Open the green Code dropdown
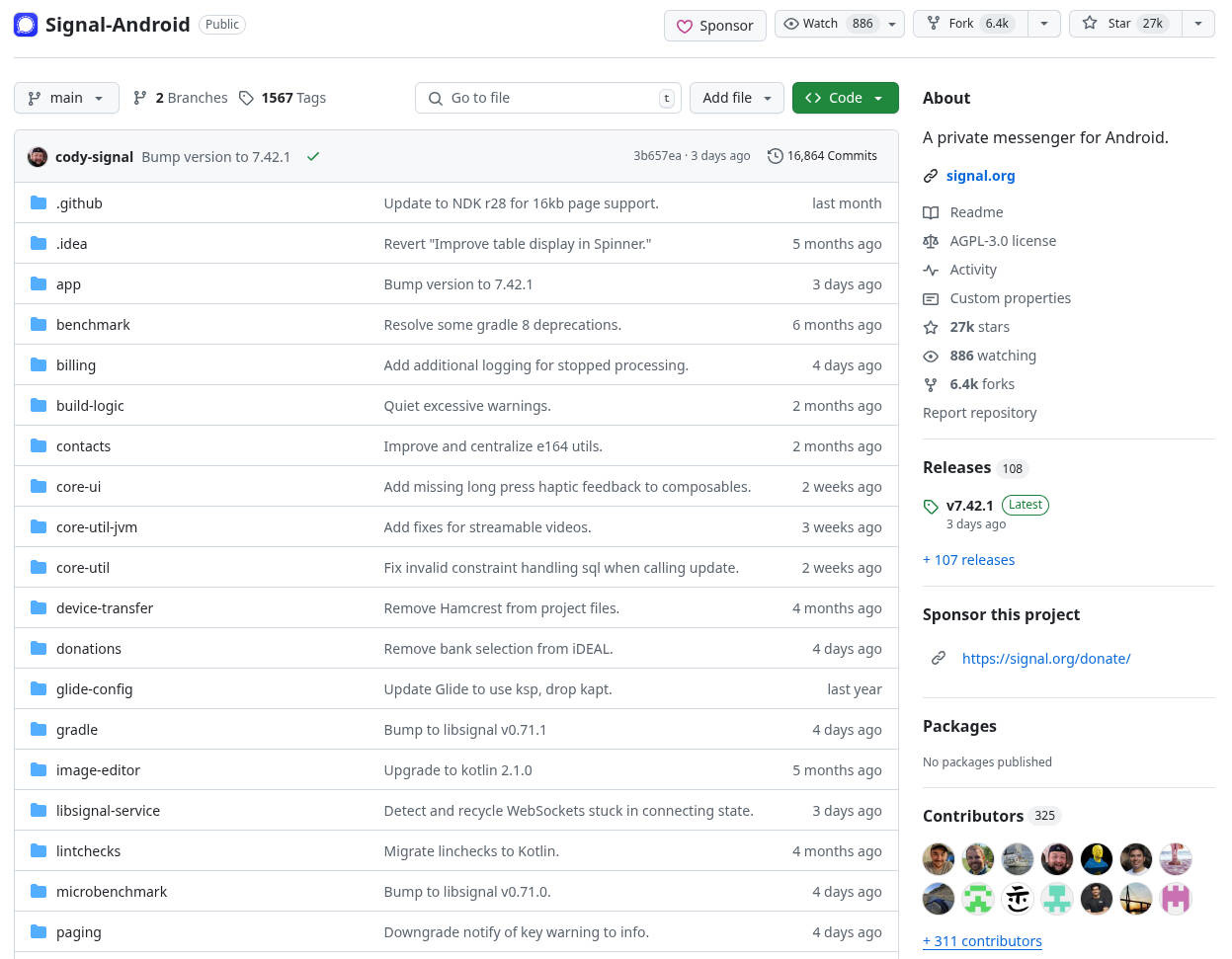 coord(845,98)
